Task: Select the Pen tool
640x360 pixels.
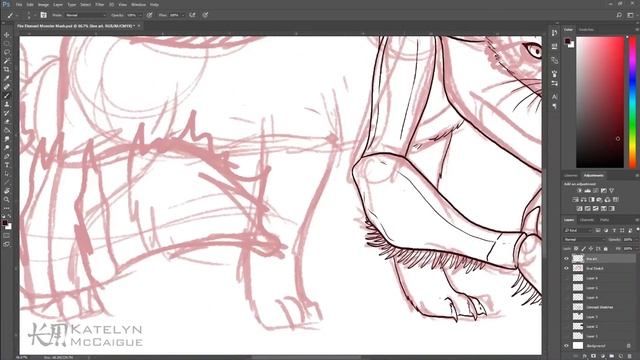Action: 7,156
